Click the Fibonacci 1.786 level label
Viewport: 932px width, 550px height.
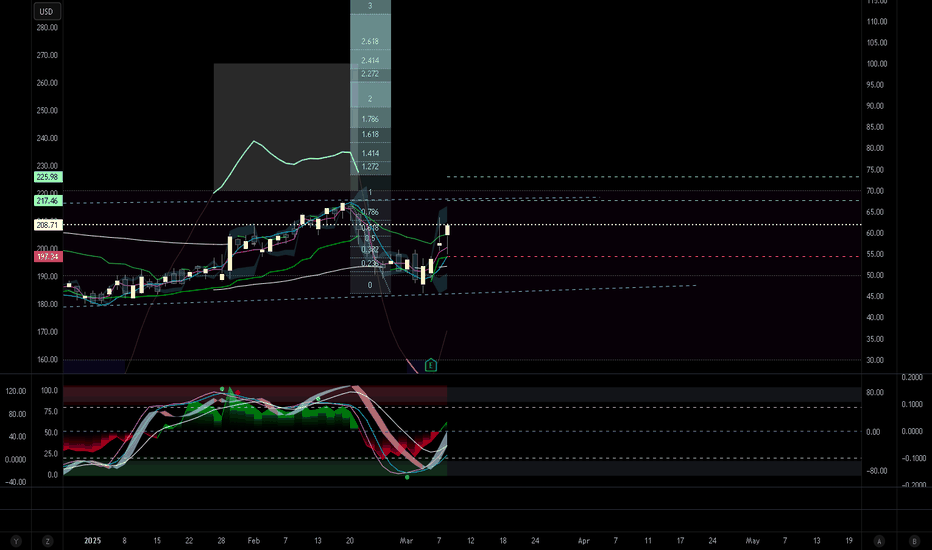coord(370,119)
